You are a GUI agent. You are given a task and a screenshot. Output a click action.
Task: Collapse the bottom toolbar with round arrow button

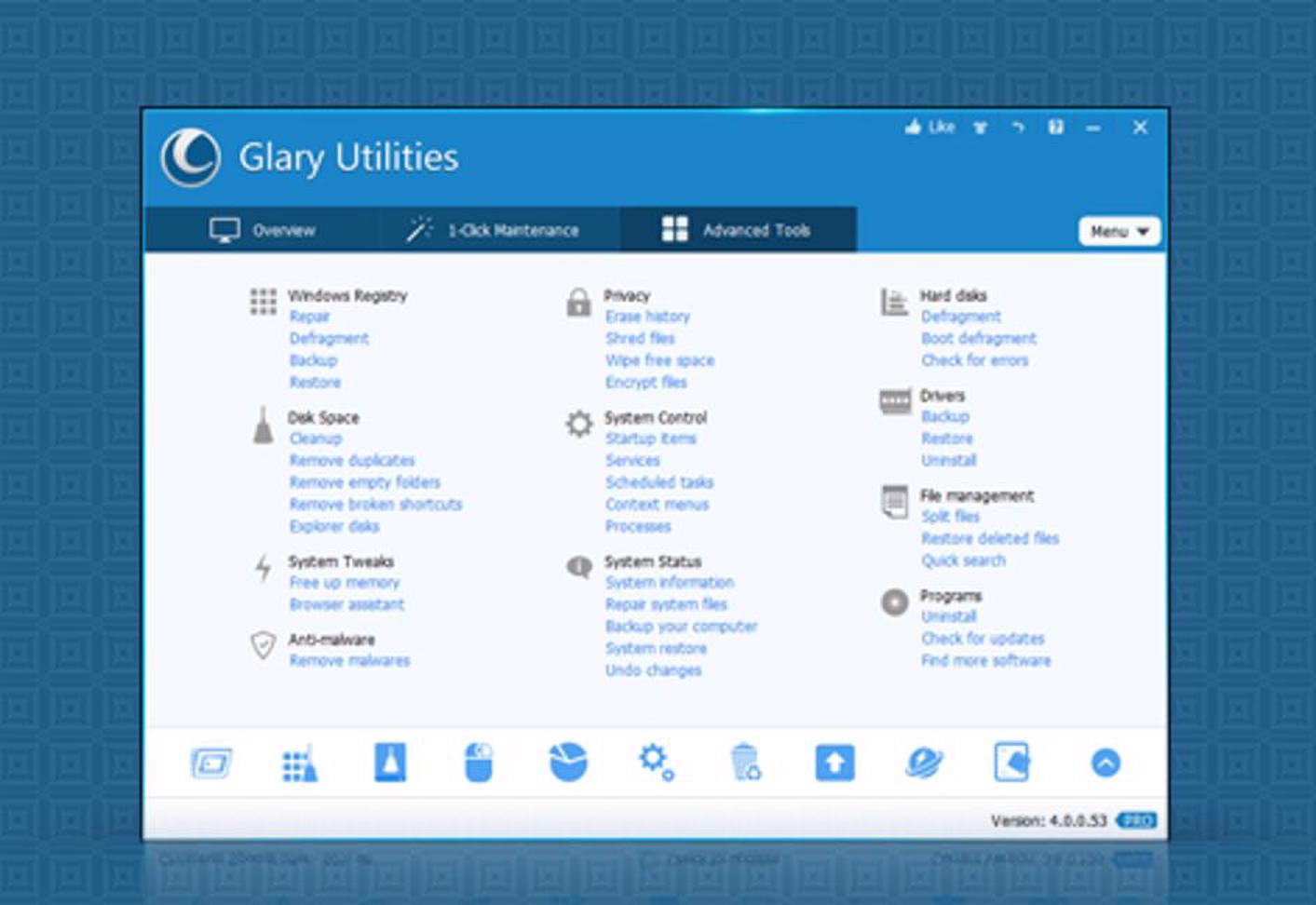tap(1106, 763)
